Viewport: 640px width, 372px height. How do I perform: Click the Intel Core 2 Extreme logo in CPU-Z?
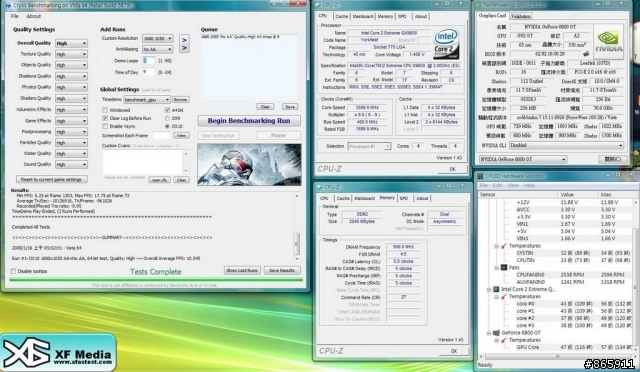[447, 43]
